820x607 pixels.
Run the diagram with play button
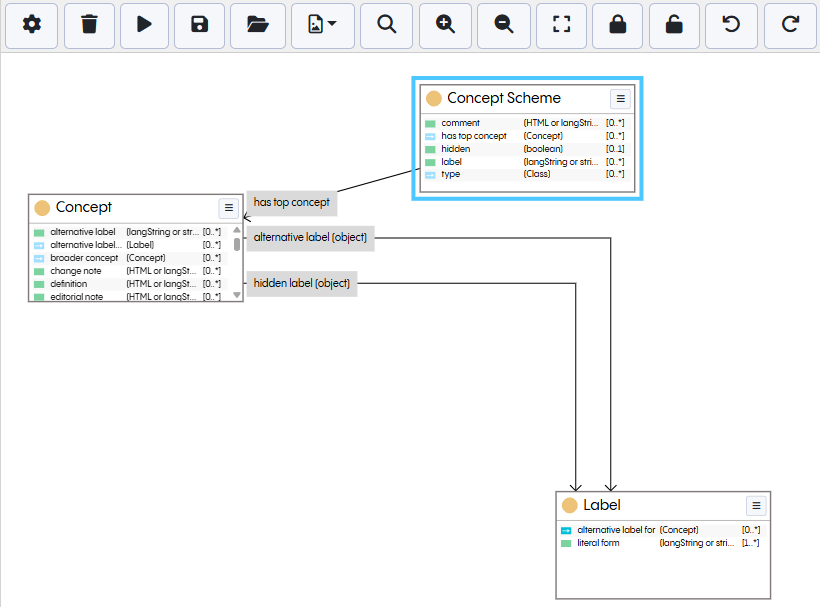coord(144,25)
